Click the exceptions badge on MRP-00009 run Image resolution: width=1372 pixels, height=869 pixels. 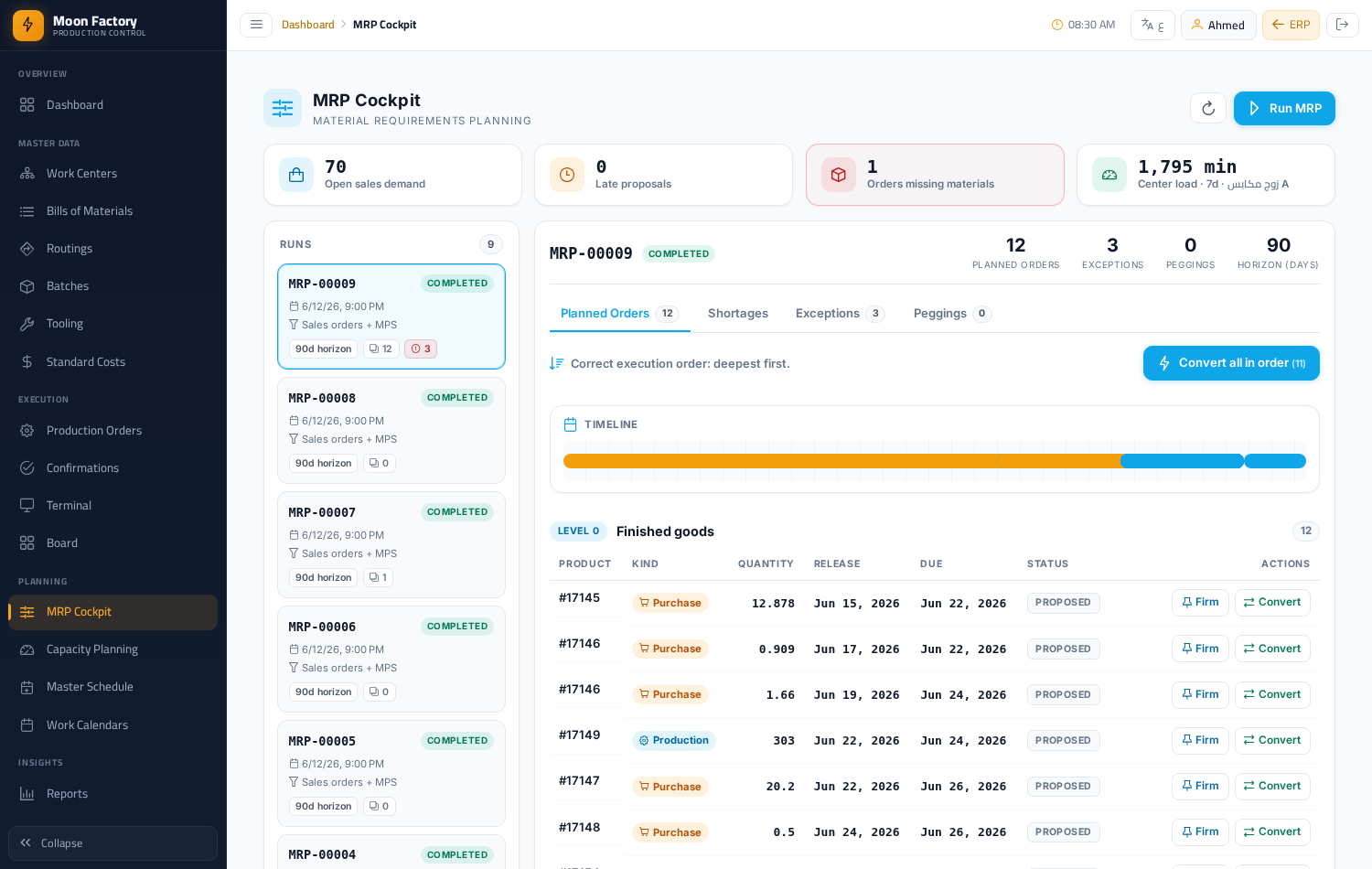(421, 349)
